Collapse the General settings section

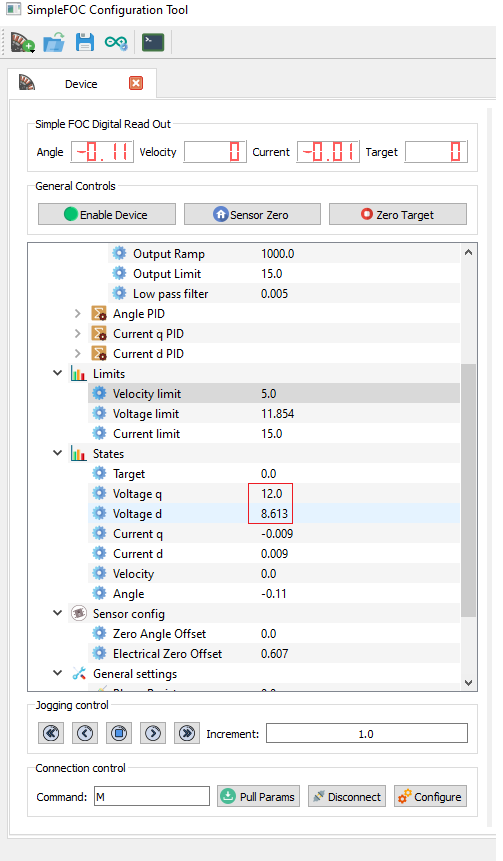click(x=58, y=673)
